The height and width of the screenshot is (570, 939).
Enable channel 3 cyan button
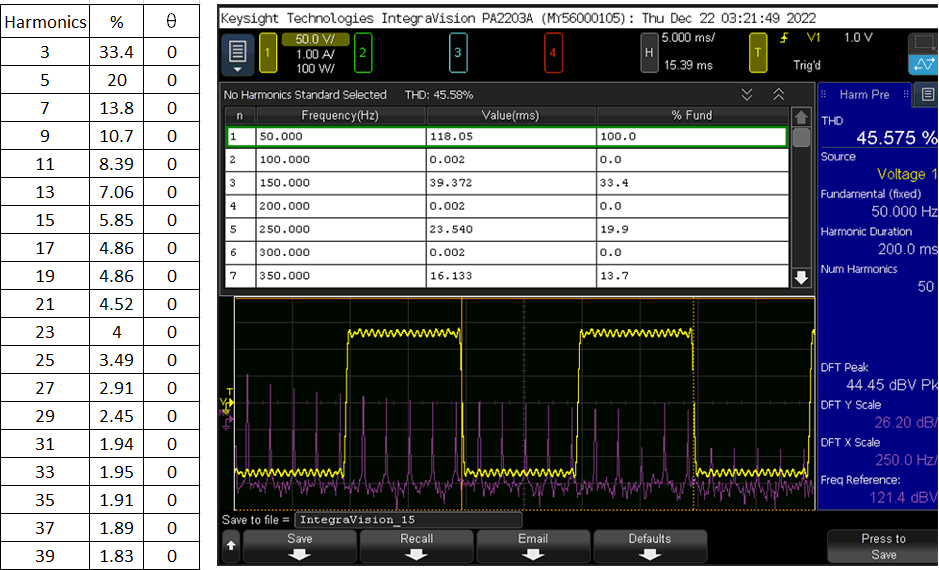click(458, 53)
